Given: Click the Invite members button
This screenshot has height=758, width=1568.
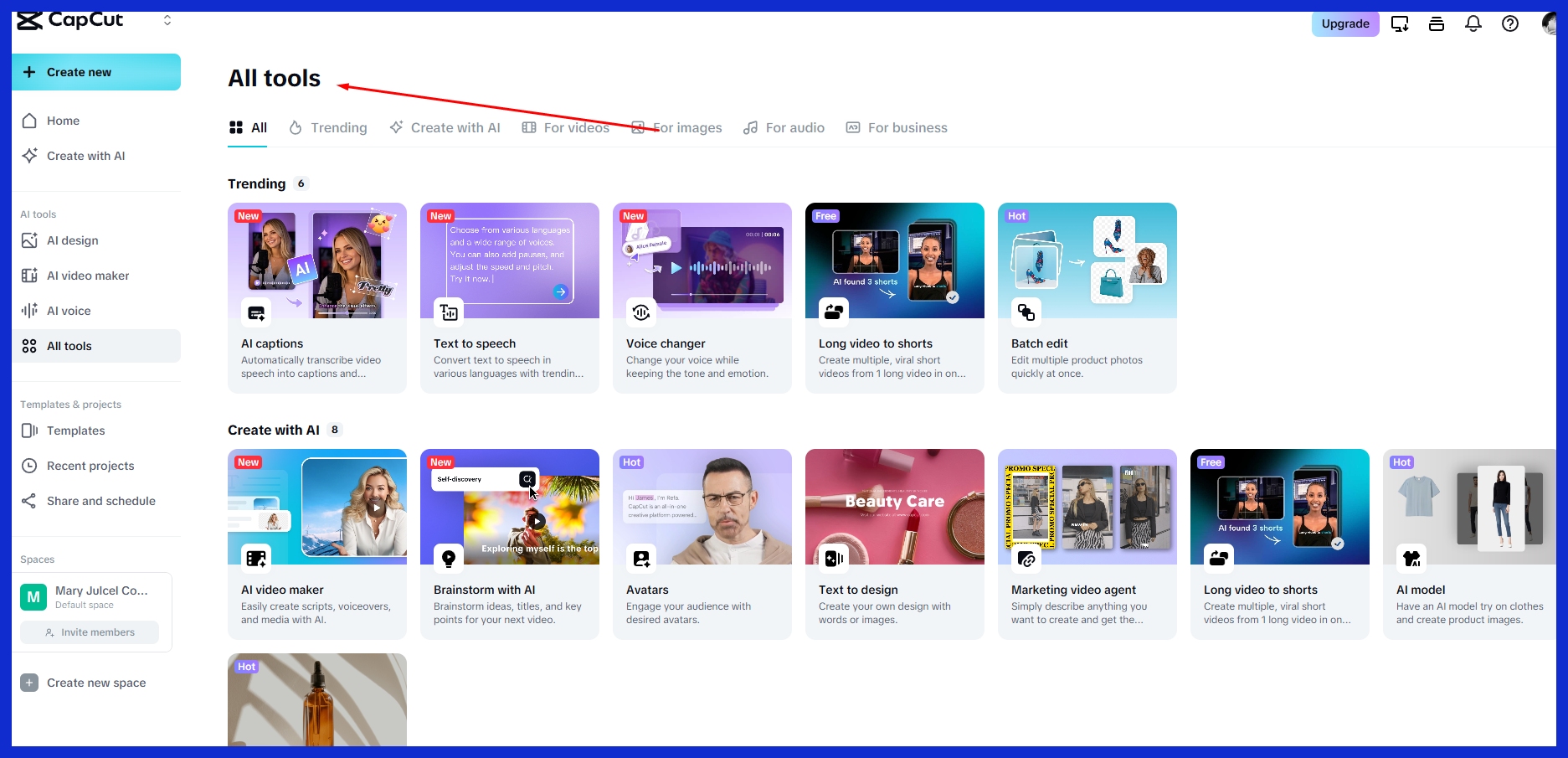Looking at the screenshot, I should tap(90, 632).
